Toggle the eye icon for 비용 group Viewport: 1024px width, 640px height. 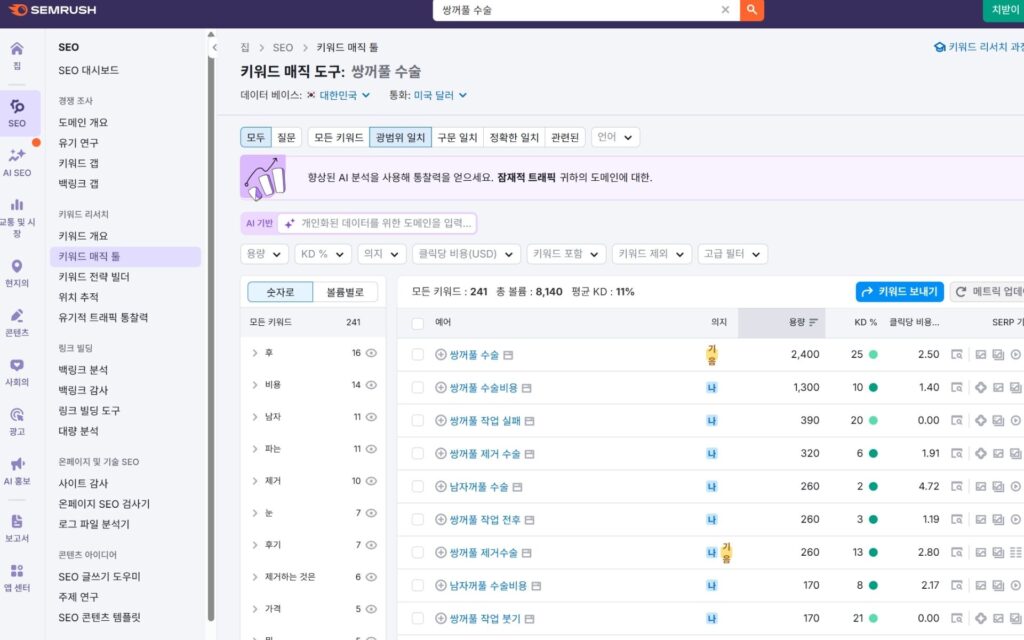pyautogui.click(x=371, y=385)
